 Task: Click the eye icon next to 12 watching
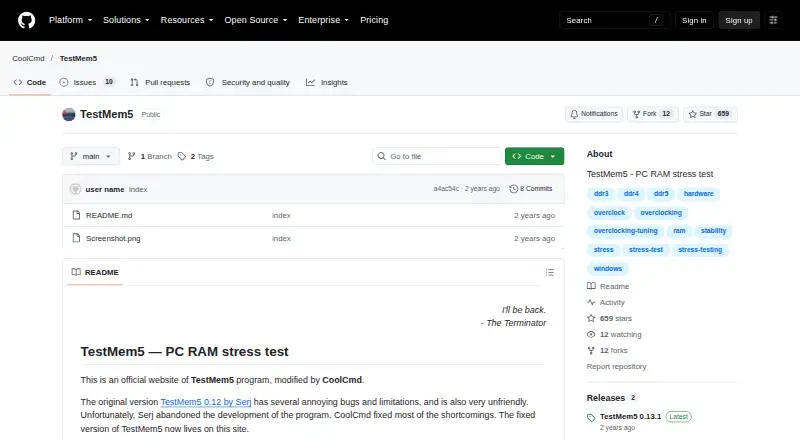tap(591, 334)
